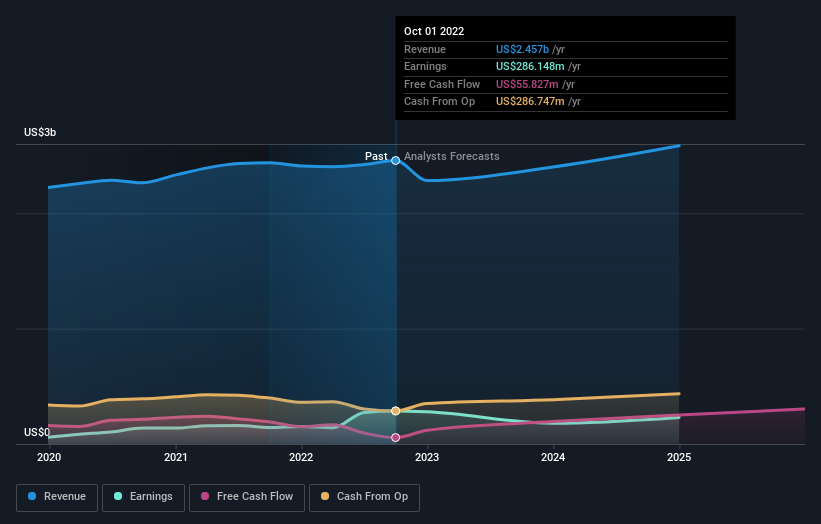Screen dimensions: 821x524
Task: Click the US$2.457b revenue value
Action: pos(522,49)
